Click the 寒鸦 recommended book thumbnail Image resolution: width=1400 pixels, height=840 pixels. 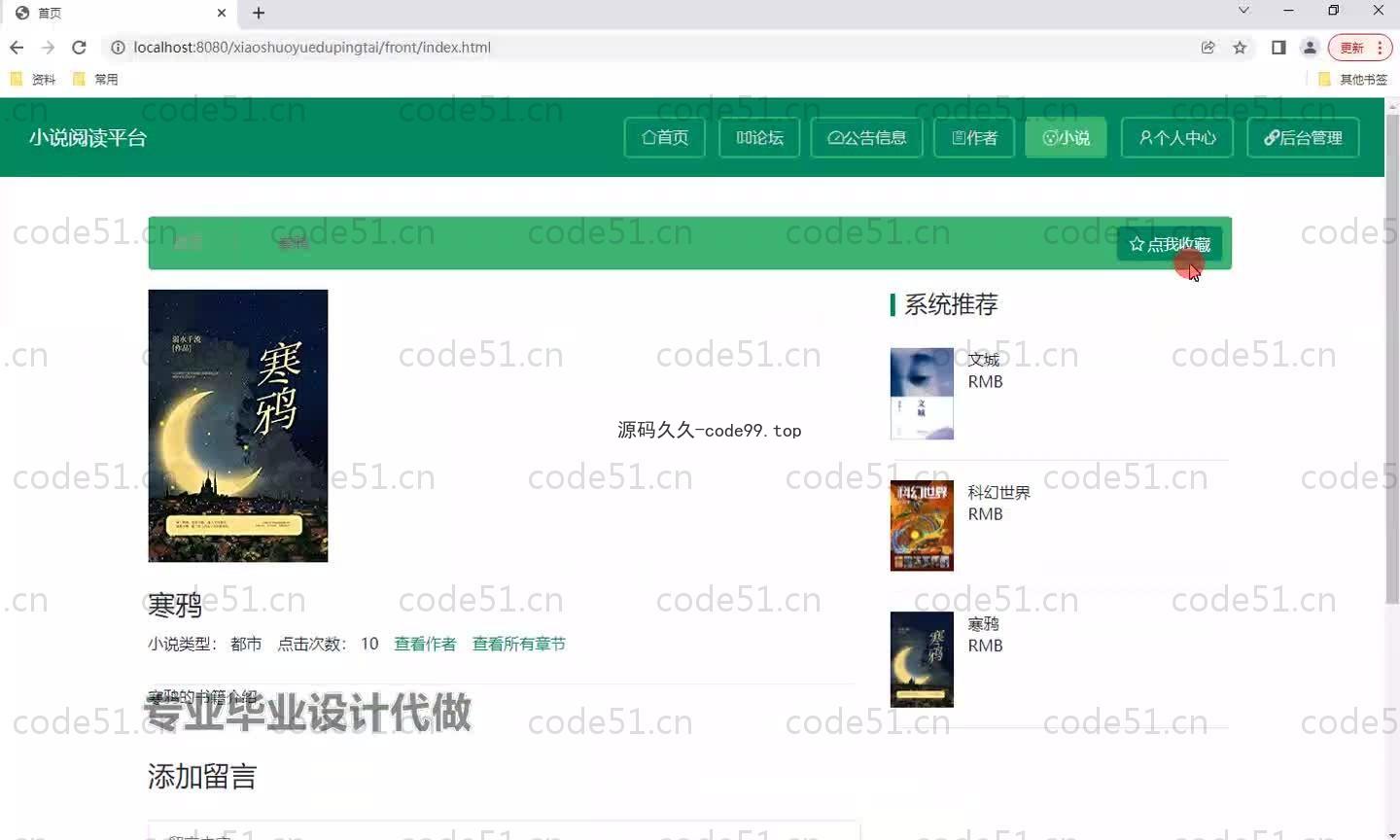(922, 659)
